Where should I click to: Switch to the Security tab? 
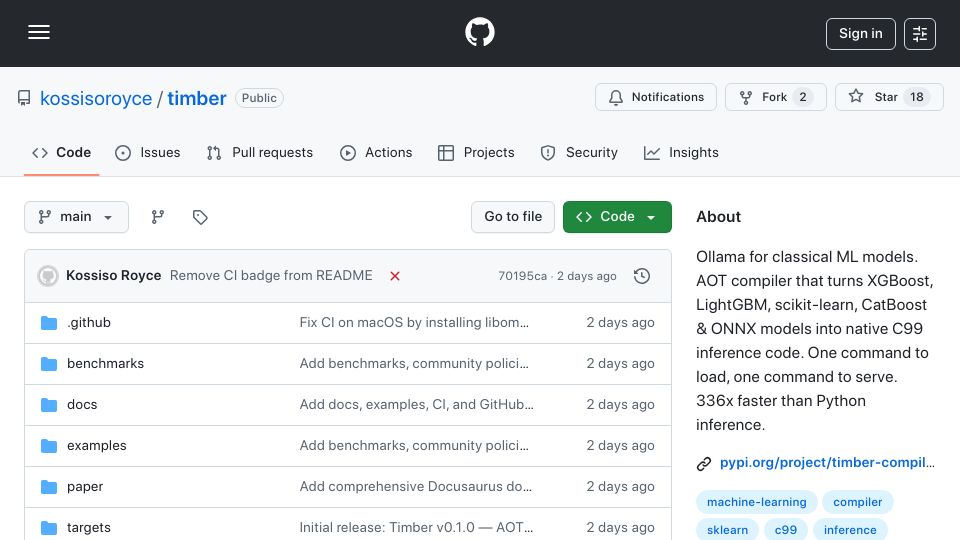point(579,152)
